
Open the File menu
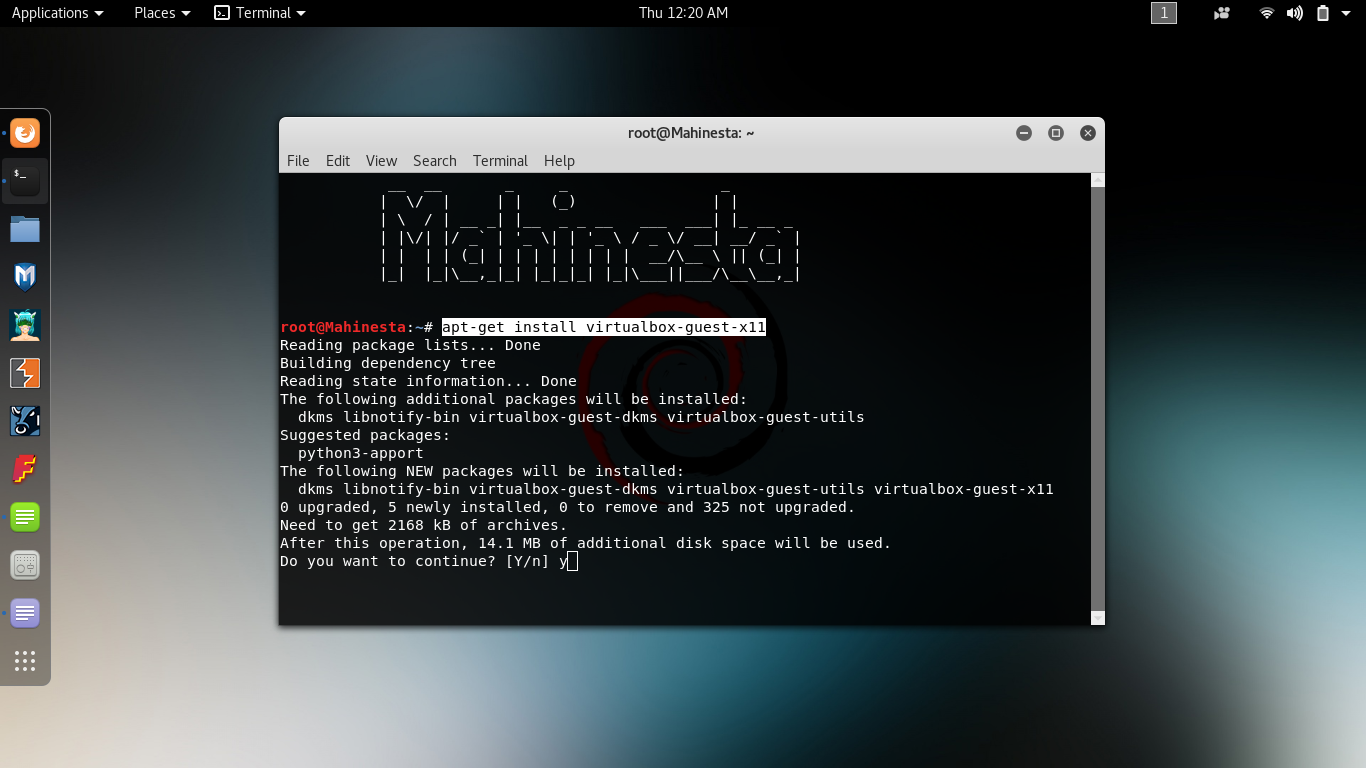tap(298, 161)
